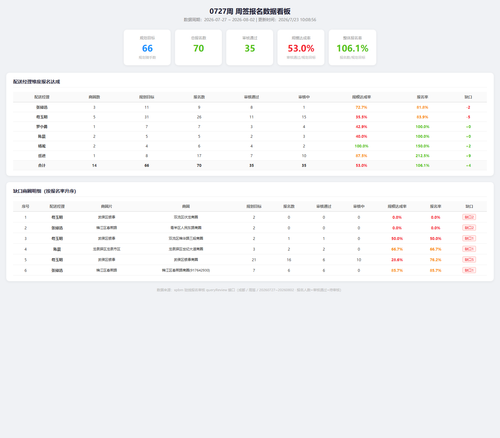This screenshot has height=438, width=500.
Task: Click the 76.2% value in the detail table
Action: click(x=435, y=260)
